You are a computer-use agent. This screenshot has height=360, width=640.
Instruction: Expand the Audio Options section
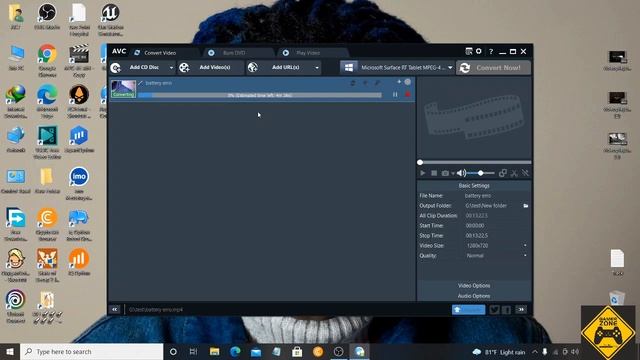coord(474,296)
